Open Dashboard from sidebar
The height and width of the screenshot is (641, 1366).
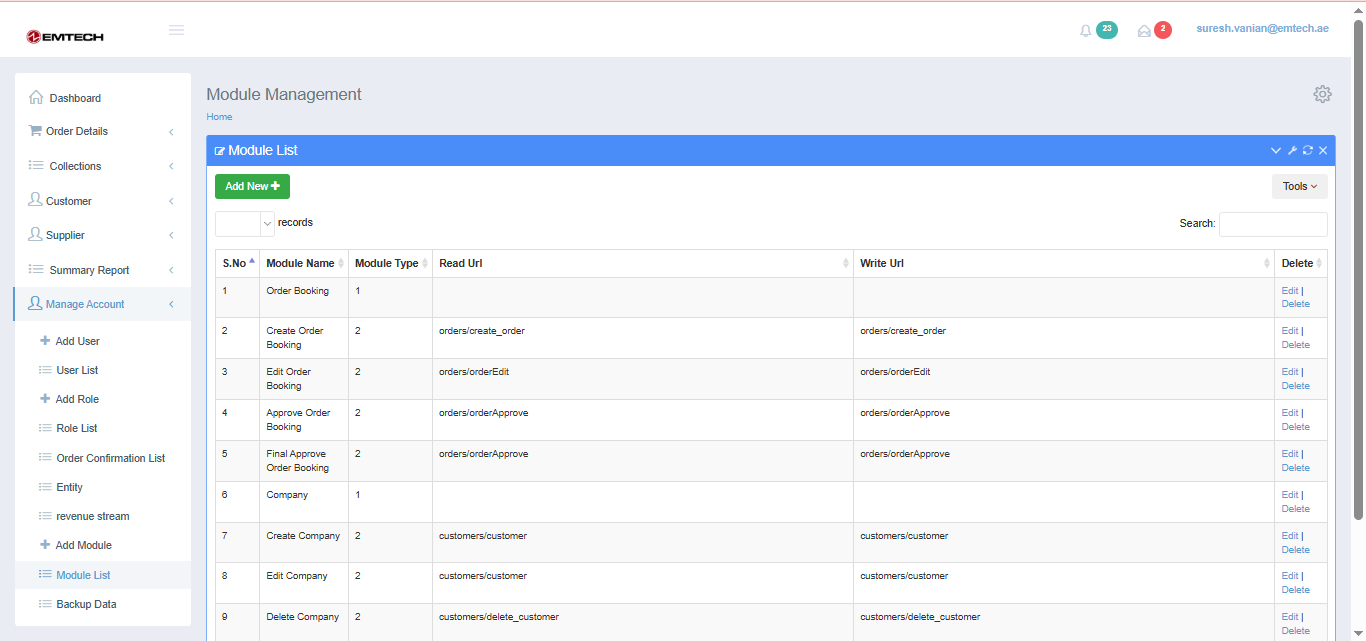(x=75, y=98)
